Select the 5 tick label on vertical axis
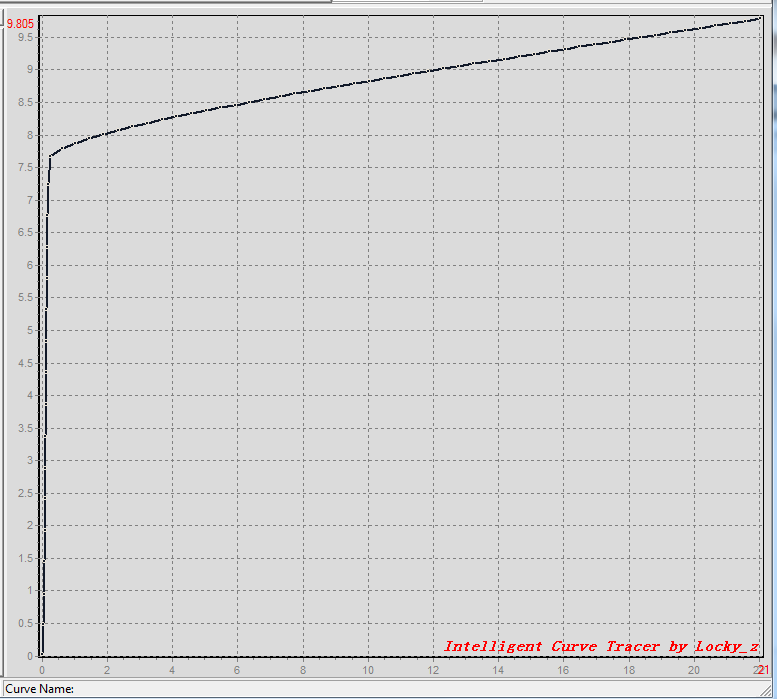This screenshot has height=699, width=777. 30,330
